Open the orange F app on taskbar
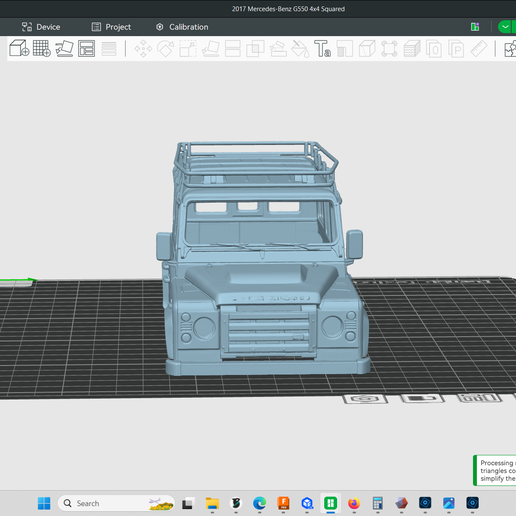Screen dimensions: 516x516 [283, 503]
